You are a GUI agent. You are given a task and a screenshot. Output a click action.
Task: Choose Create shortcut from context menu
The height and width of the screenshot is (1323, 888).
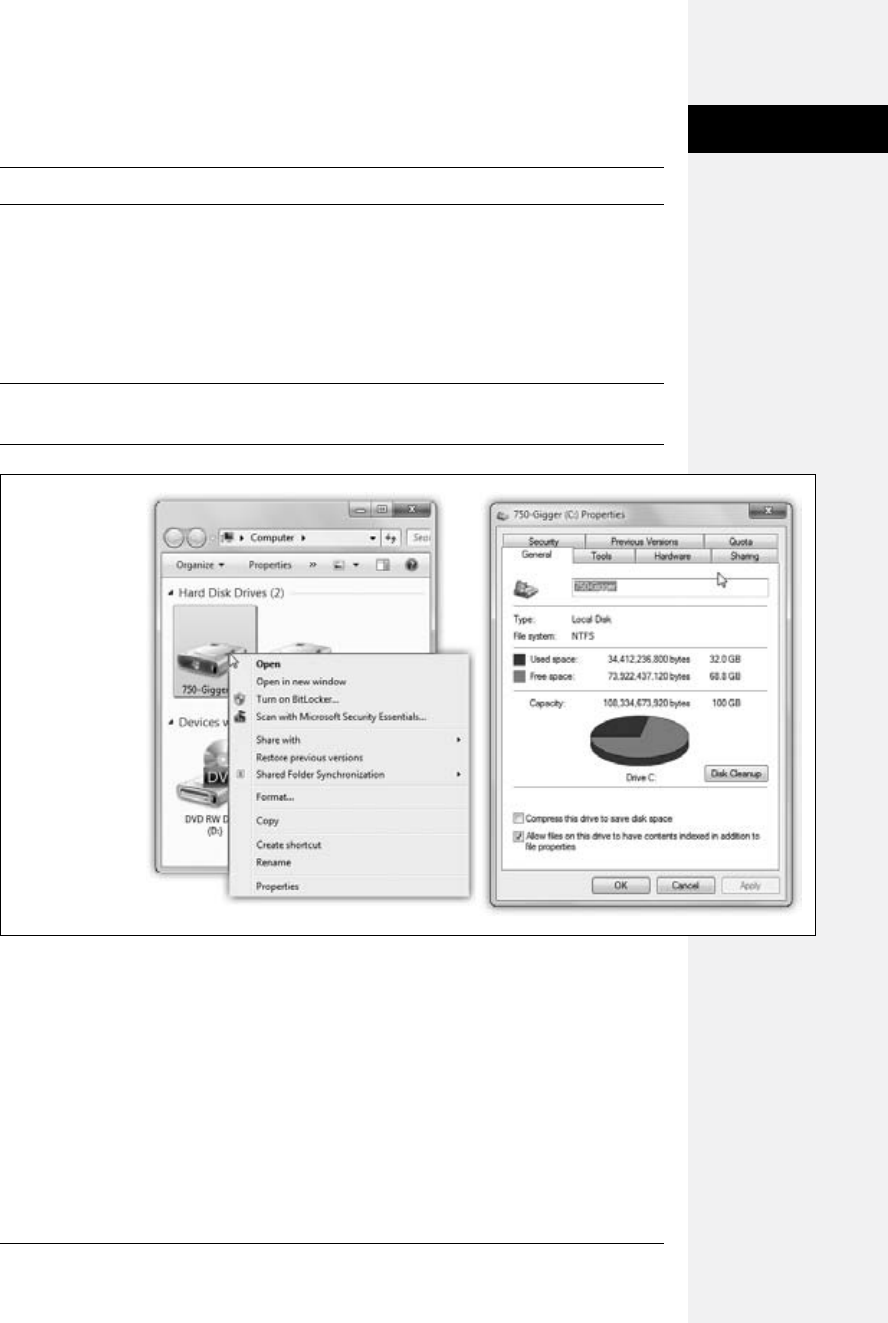pyautogui.click(x=289, y=845)
